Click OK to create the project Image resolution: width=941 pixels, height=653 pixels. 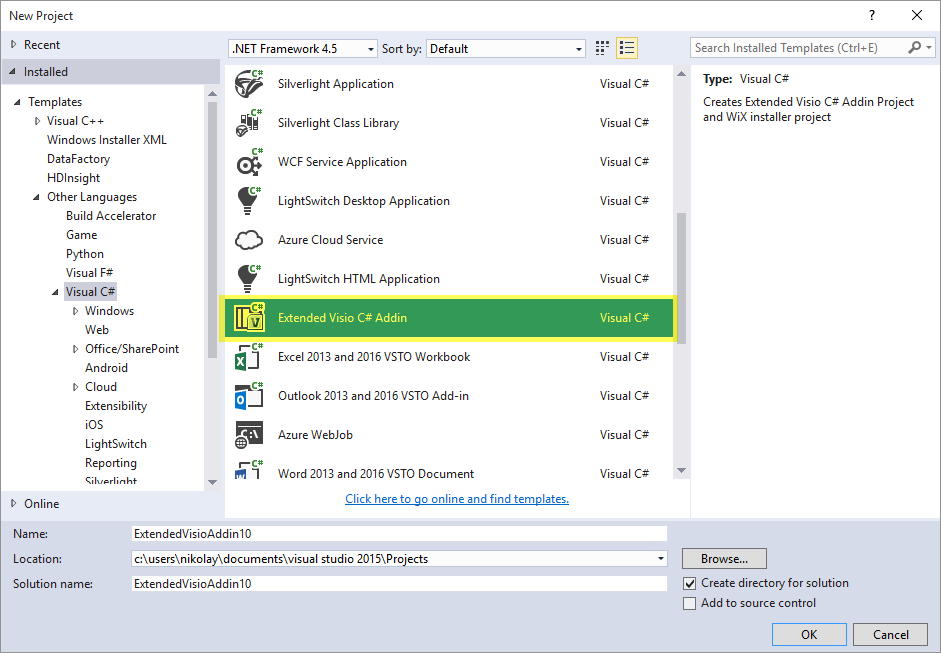pyautogui.click(x=809, y=634)
